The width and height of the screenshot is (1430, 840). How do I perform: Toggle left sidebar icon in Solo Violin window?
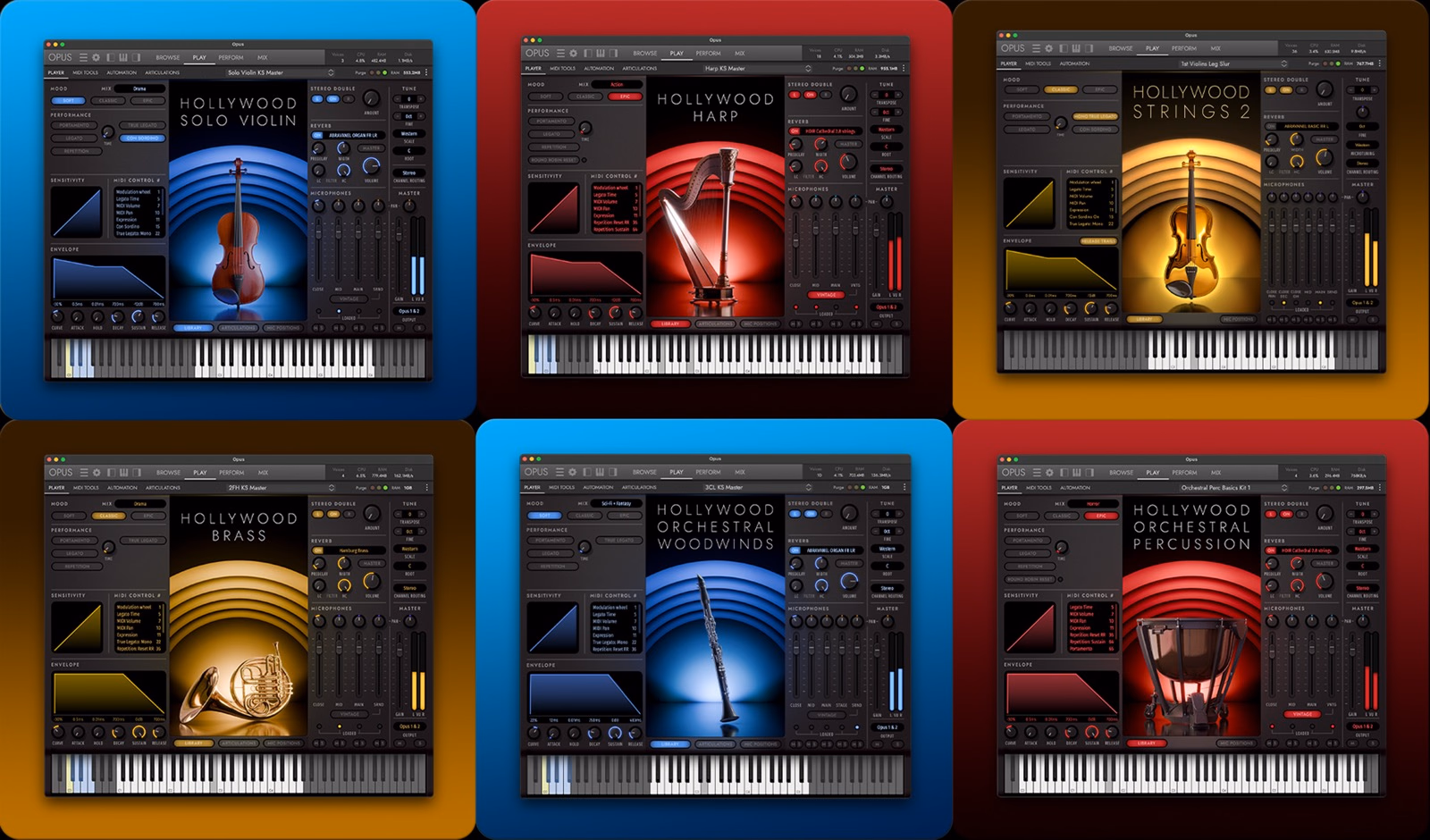[110, 57]
